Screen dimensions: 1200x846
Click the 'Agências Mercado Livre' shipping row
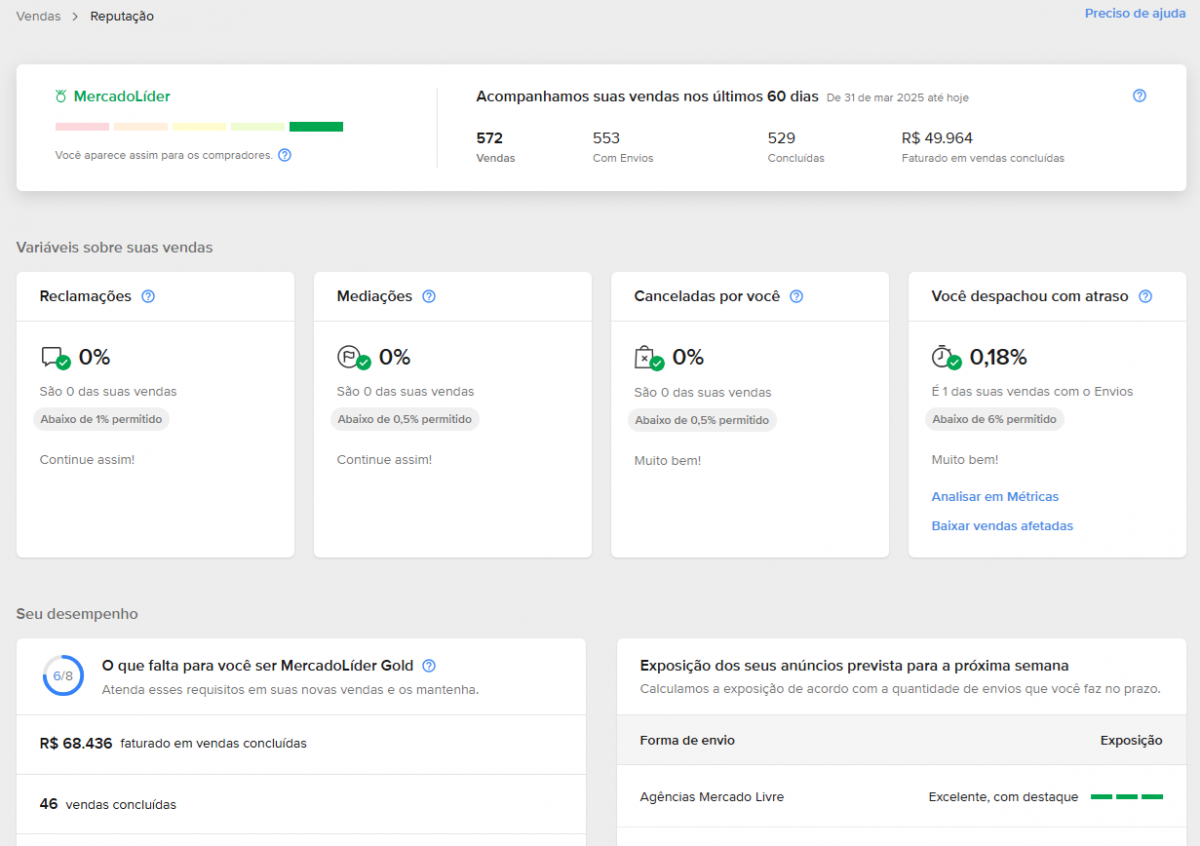902,797
